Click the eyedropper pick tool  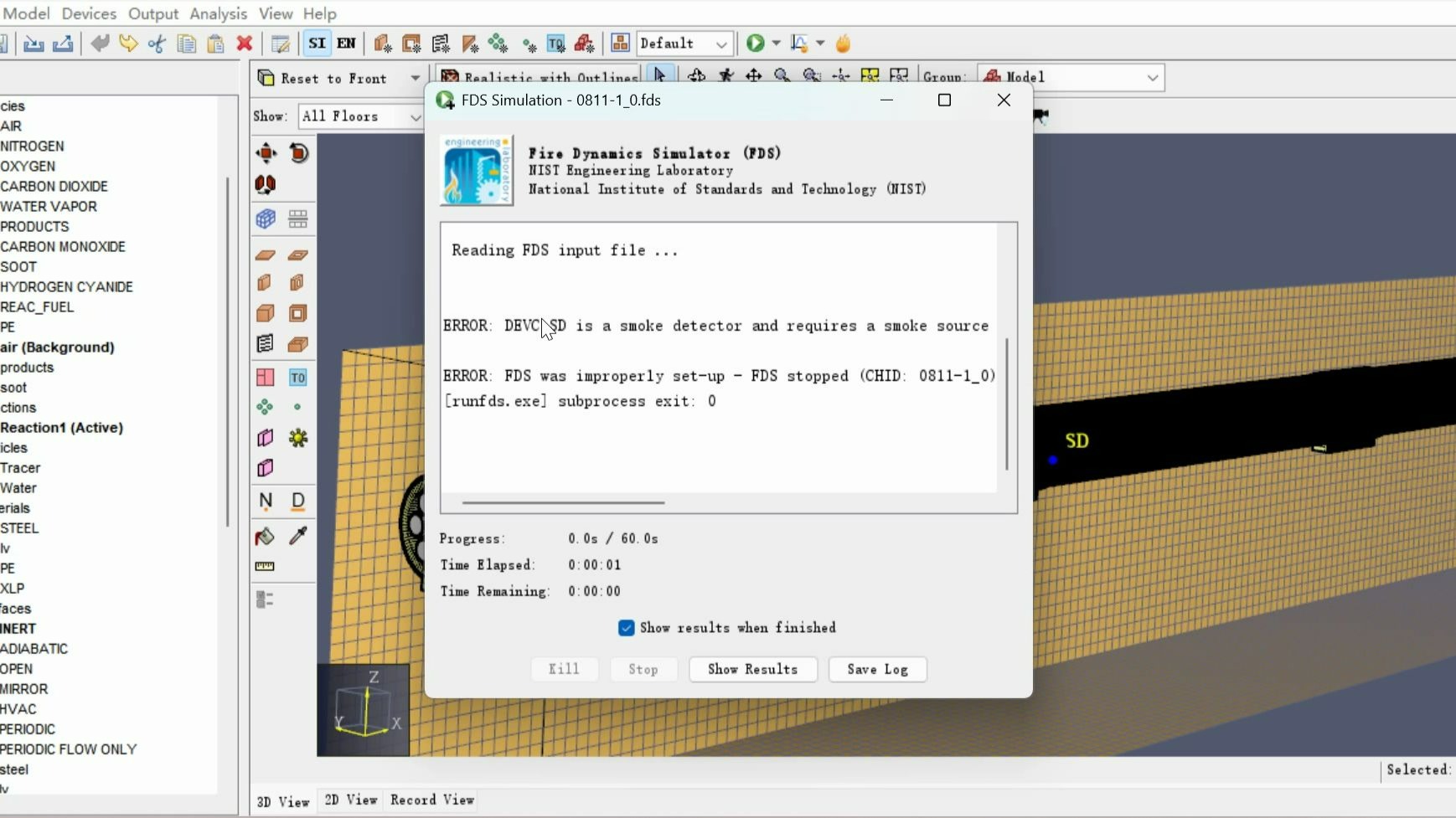(298, 536)
